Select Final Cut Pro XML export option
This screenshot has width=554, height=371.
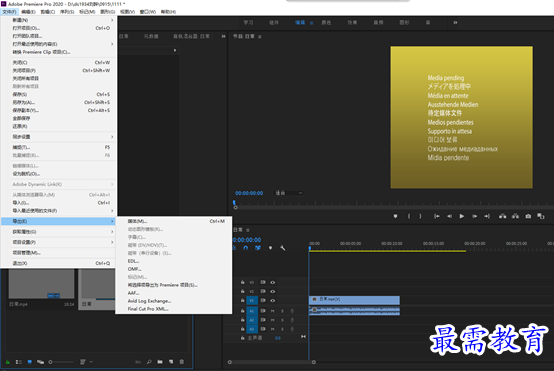pyautogui.click(x=148, y=309)
